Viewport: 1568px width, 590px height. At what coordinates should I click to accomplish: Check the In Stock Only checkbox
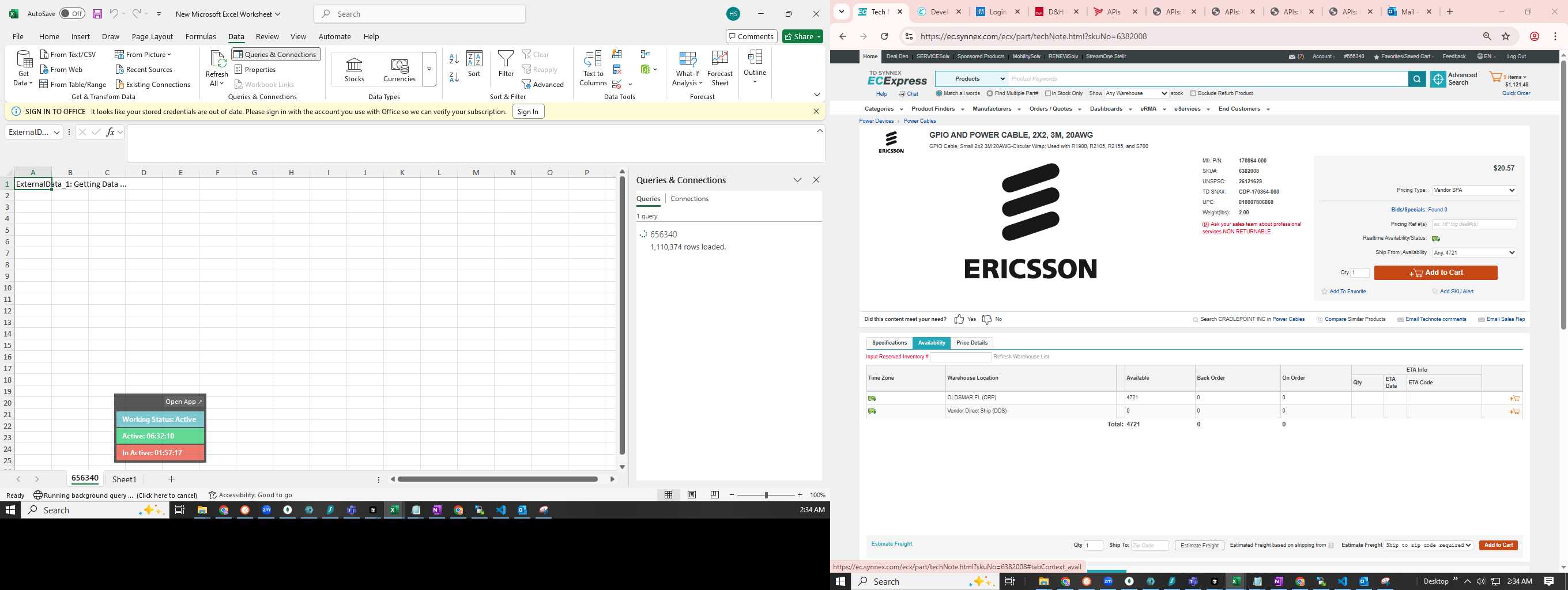point(1048,94)
